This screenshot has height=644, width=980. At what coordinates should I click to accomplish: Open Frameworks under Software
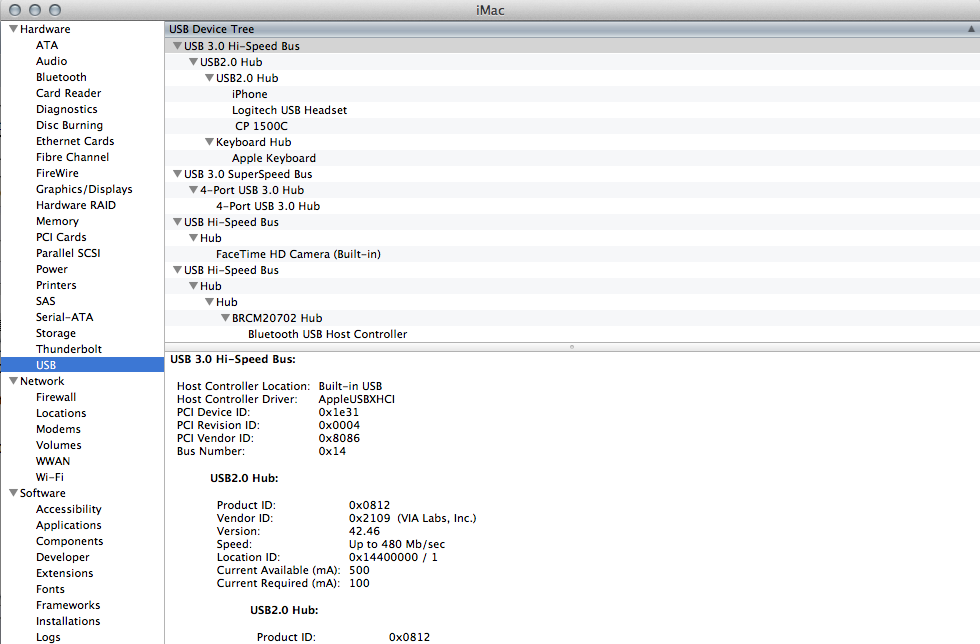[68, 605]
